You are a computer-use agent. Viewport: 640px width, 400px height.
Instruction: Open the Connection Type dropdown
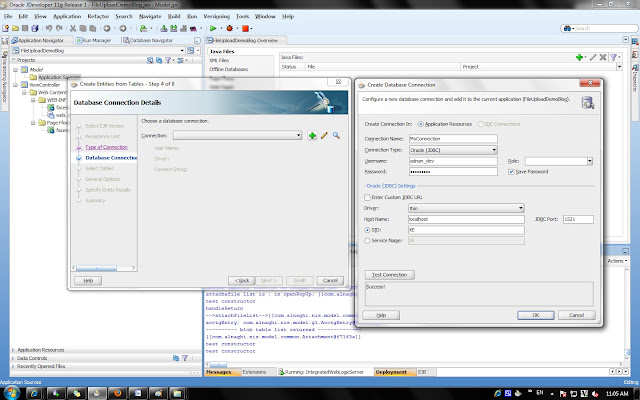click(494, 150)
